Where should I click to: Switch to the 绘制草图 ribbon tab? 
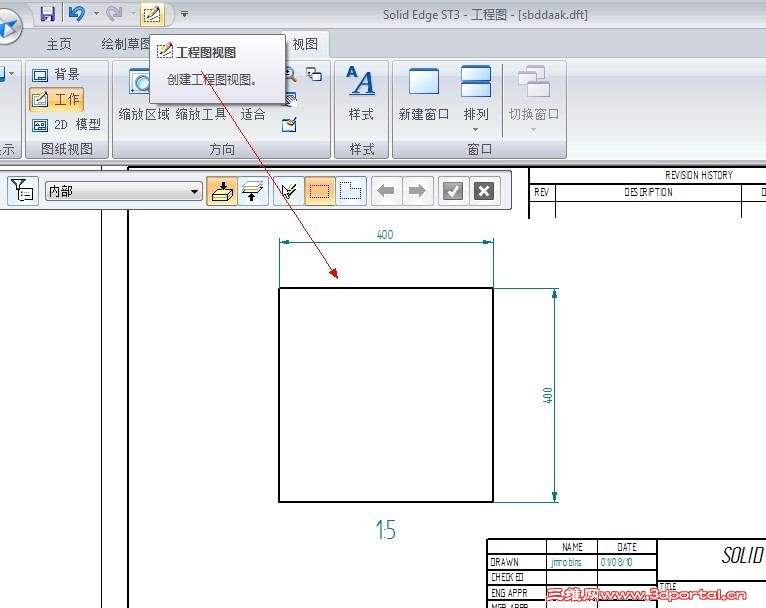click(x=125, y=44)
